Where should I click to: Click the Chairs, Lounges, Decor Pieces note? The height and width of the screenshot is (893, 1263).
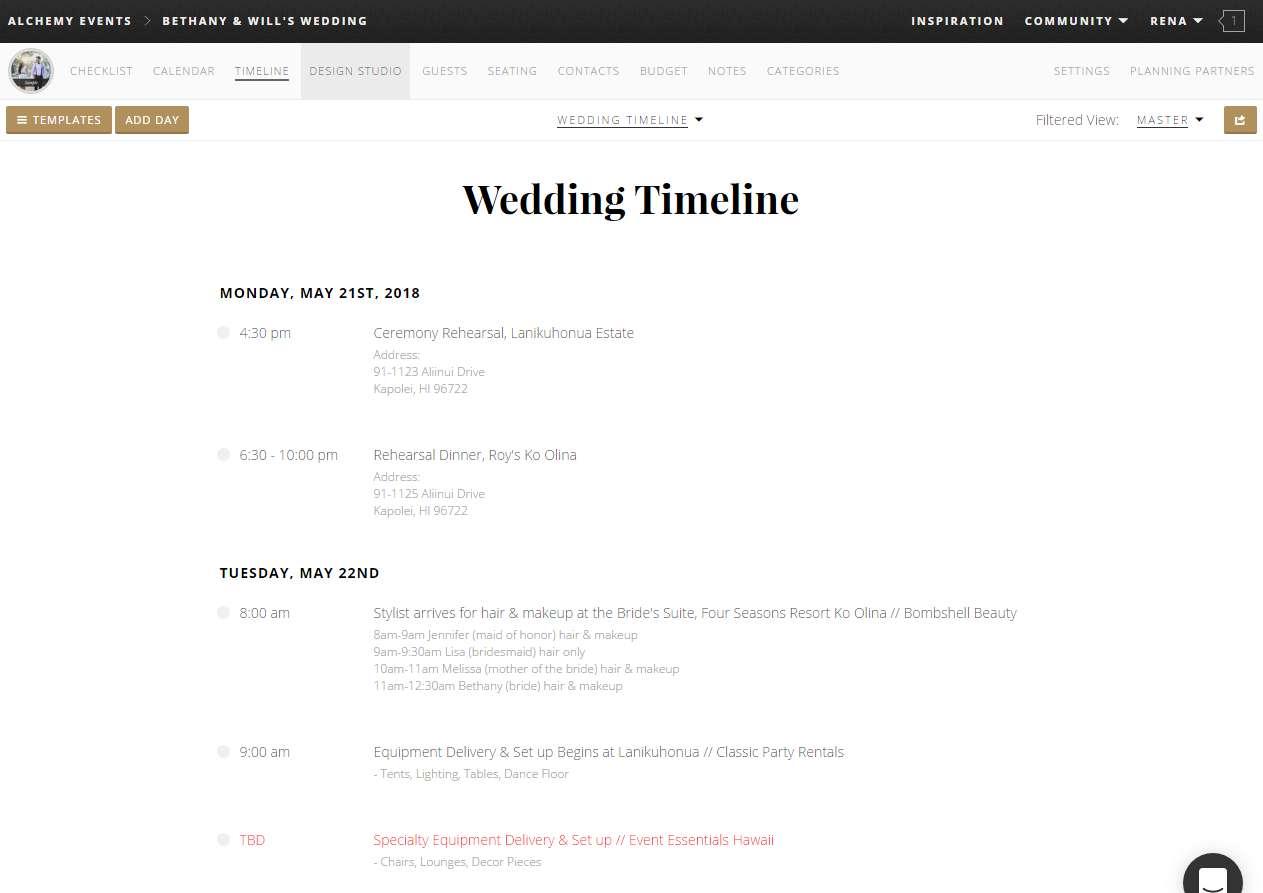[x=457, y=862]
